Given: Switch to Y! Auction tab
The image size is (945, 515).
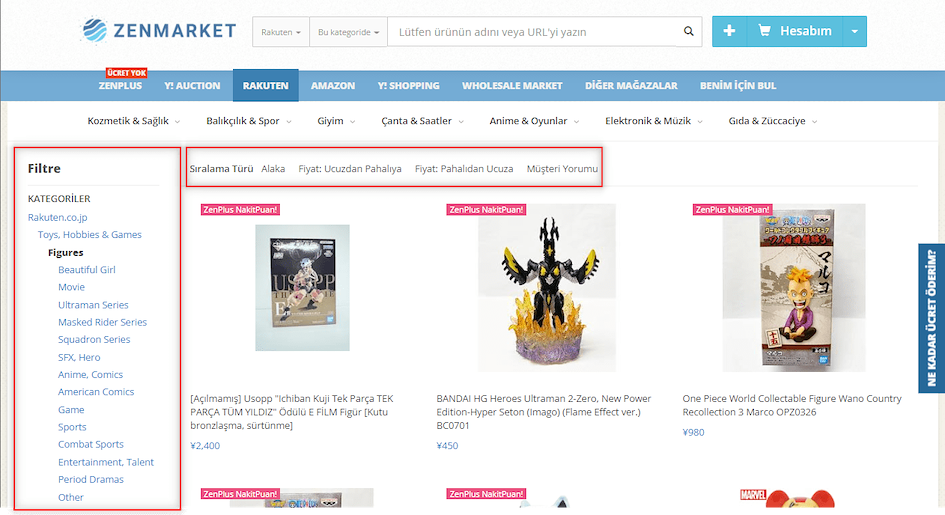Looking at the screenshot, I should click(192, 86).
